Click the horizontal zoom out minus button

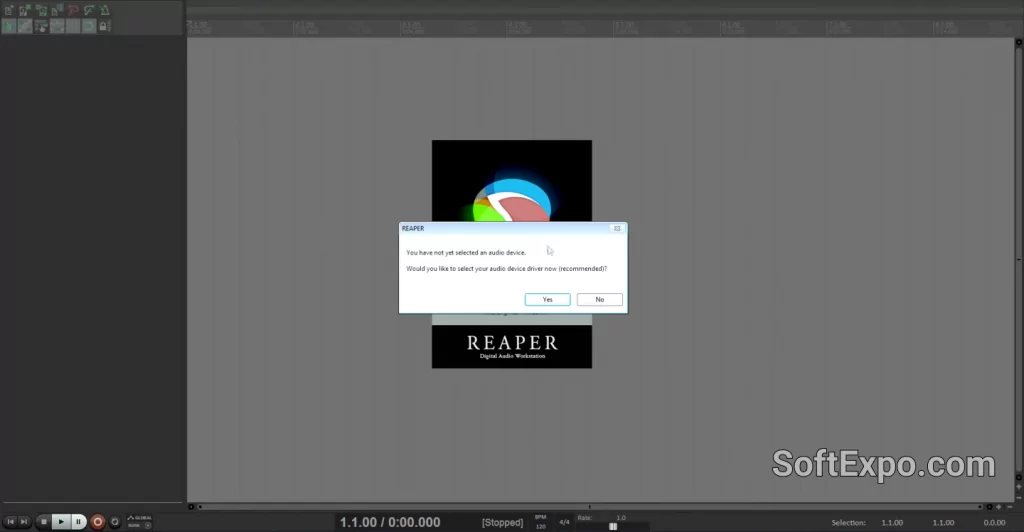click(x=1010, y=507)
